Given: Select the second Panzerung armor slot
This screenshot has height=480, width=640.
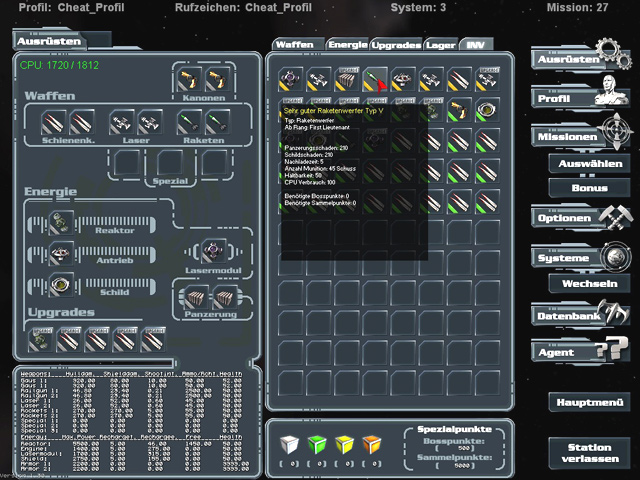Looking at the screenshot, I should [224, 298].
